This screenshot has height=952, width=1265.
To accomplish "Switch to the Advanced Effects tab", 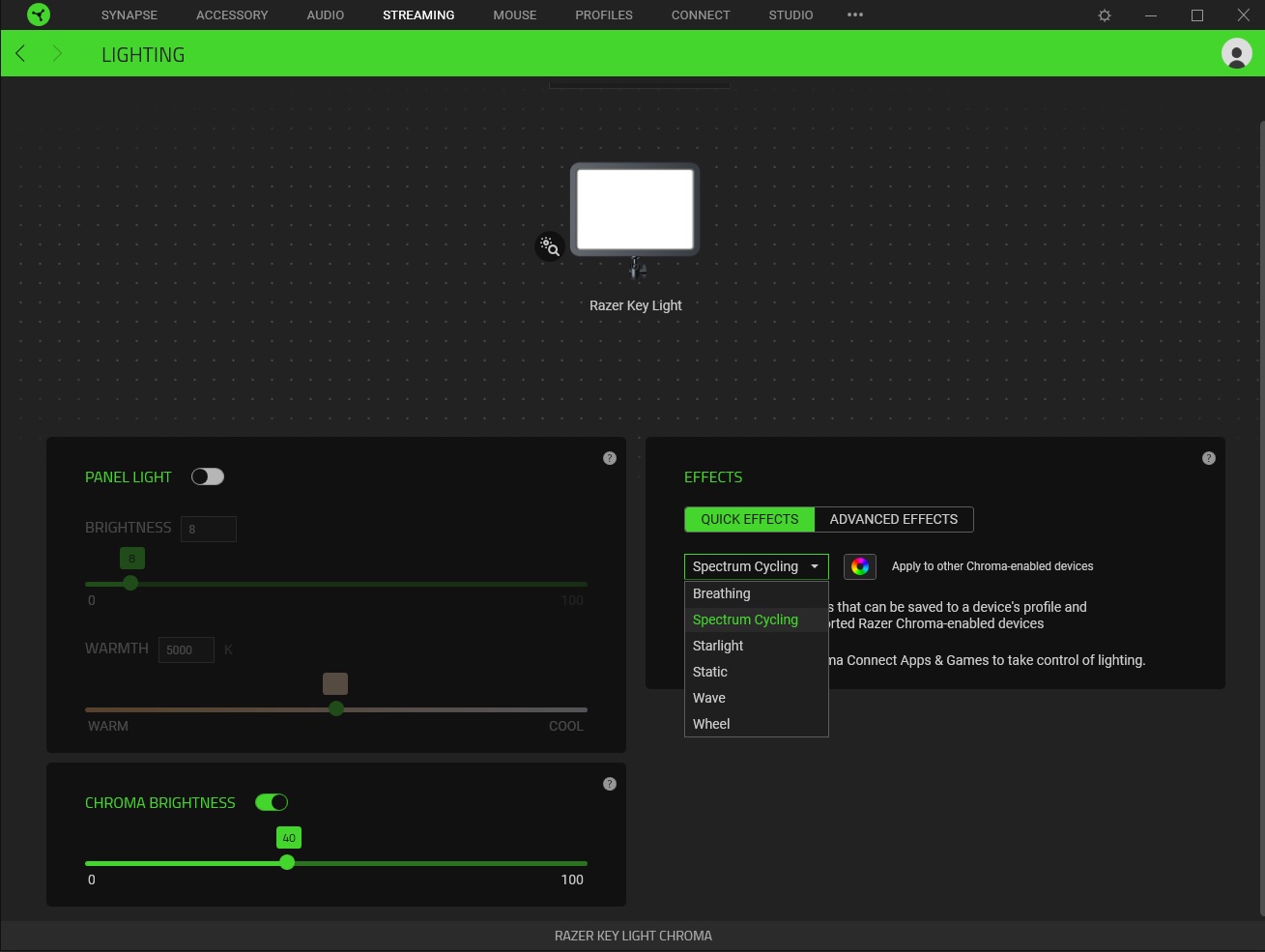I will tap(893, 519).
